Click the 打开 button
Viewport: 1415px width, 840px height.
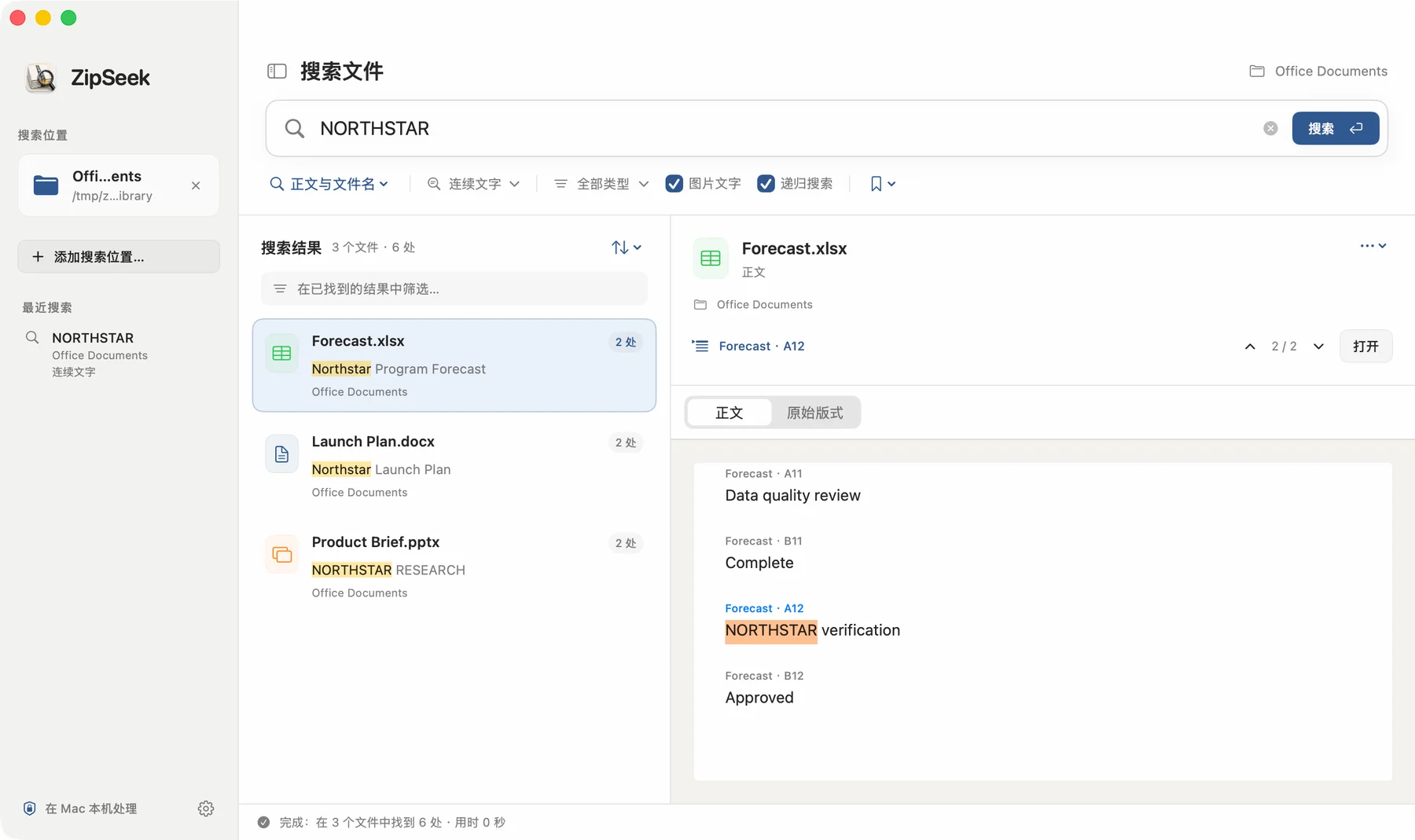click(x=1365, y=347)
